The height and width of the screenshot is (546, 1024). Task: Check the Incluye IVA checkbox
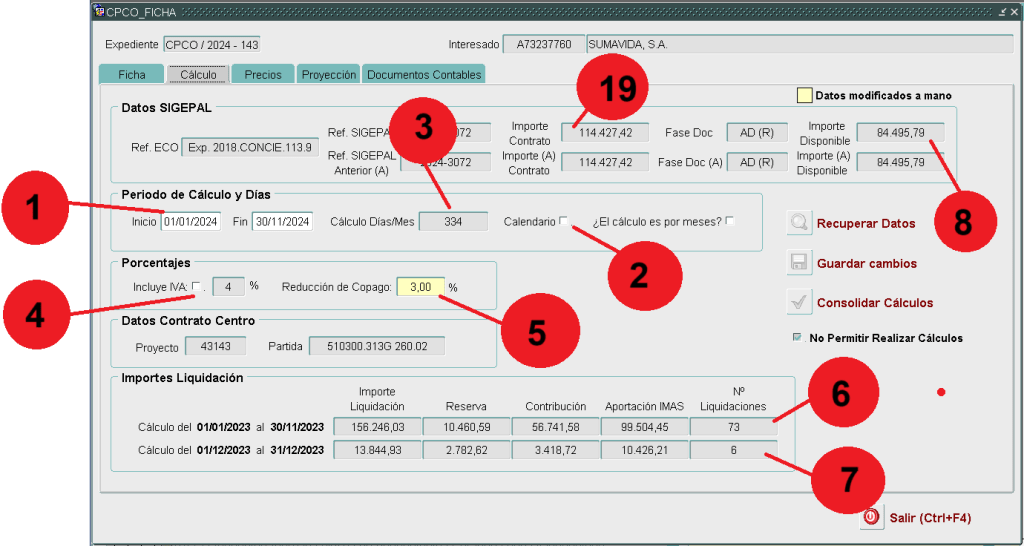point(196,286)
